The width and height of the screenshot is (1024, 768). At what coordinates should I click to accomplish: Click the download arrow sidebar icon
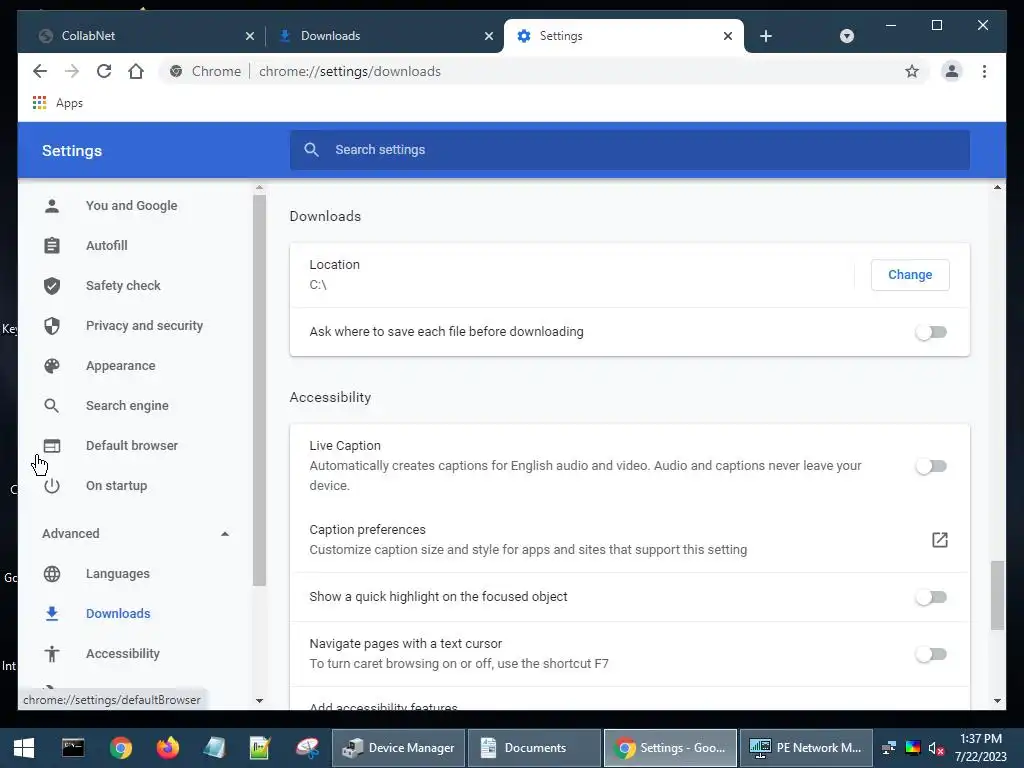[x=52, y=613]
